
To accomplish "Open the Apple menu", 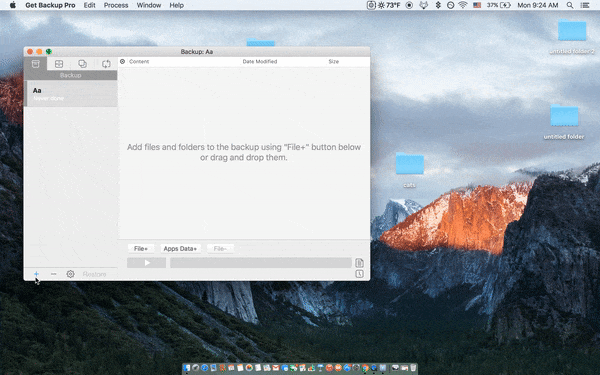I will (x=13, y=5).
